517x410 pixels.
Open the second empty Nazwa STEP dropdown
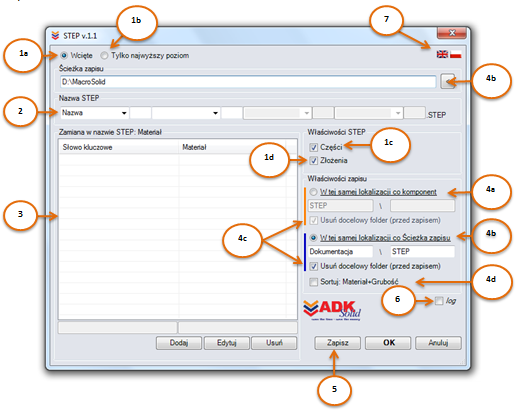click(x=186, y=113)
